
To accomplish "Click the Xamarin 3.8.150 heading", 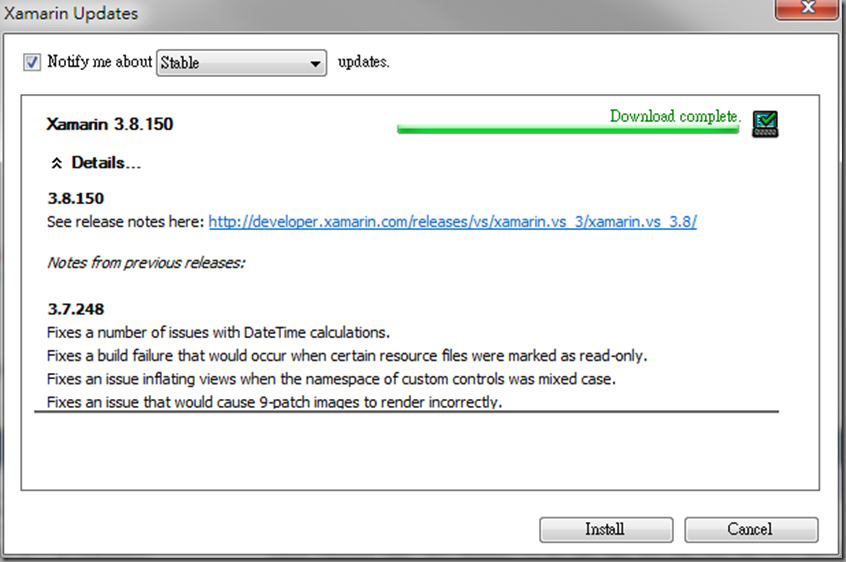I will click(x=110, y=125).
